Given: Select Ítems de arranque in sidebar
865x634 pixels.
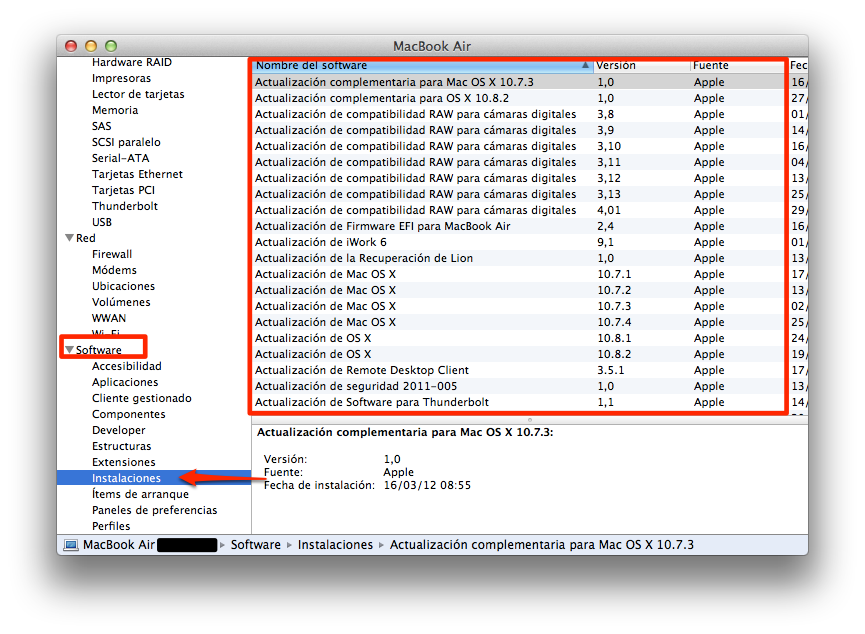Looking at the screenshot, I should tap(140, 494).
